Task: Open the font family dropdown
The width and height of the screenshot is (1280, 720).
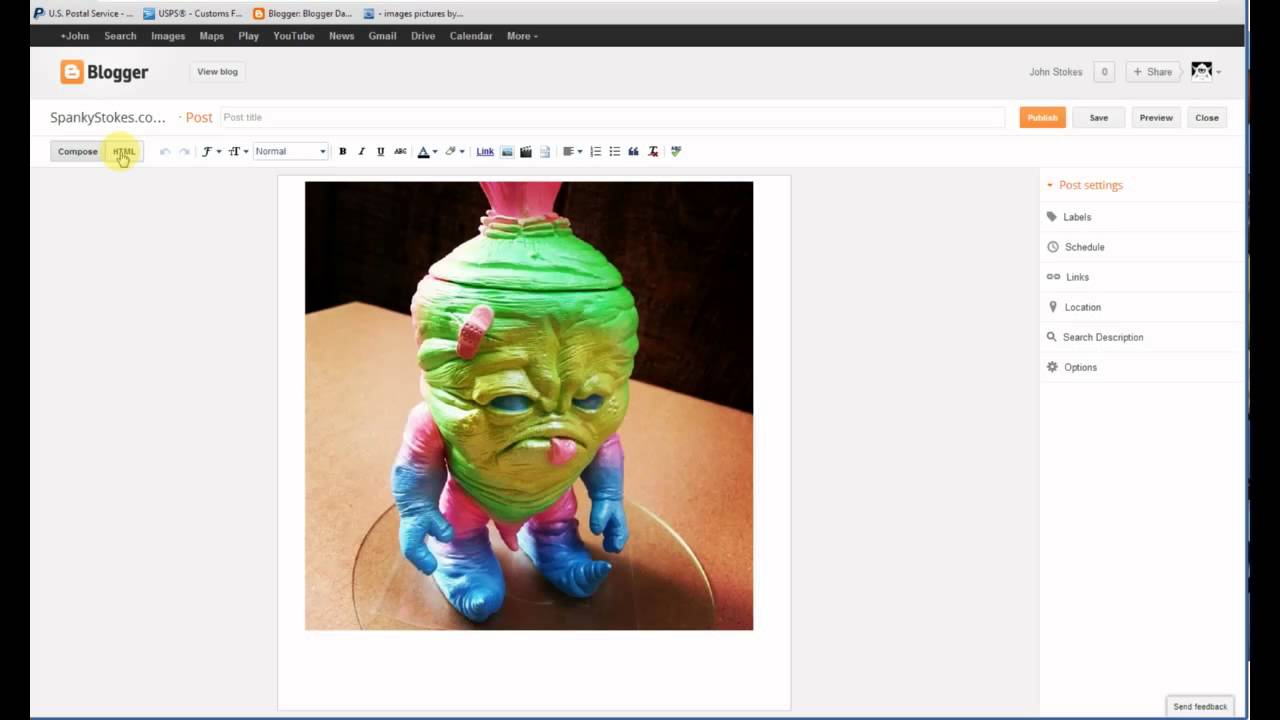Action: coord(211,152)
